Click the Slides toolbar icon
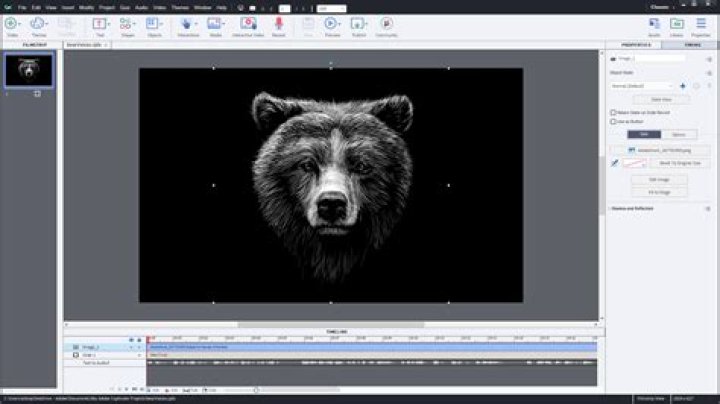The image size is (720, 404). click(x=11, y=24)
